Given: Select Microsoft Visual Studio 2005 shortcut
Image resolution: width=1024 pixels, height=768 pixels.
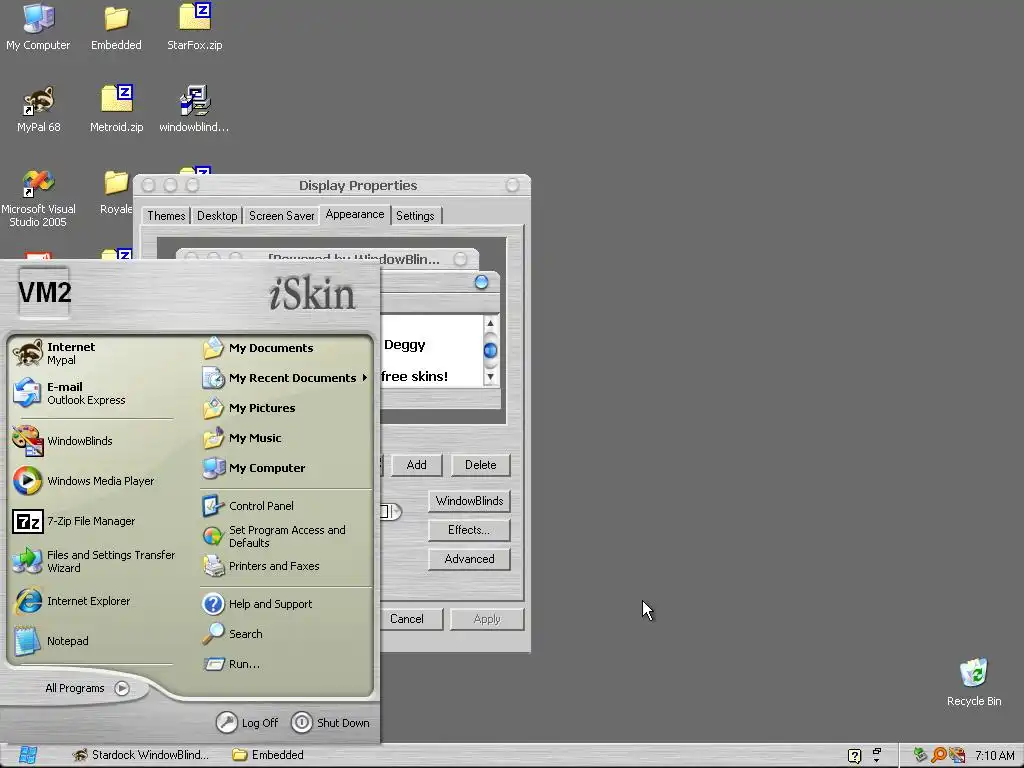Looking at the screenshot, I should [x=38, y=199].
